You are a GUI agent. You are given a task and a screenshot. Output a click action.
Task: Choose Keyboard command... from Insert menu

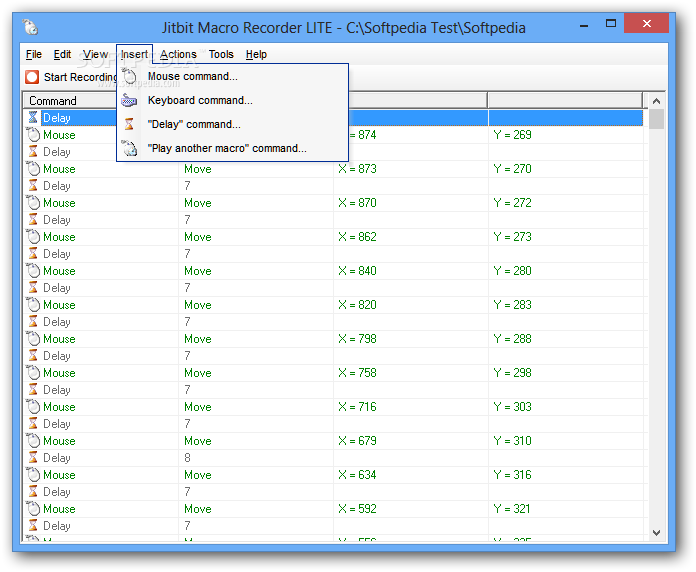[233, 100]
